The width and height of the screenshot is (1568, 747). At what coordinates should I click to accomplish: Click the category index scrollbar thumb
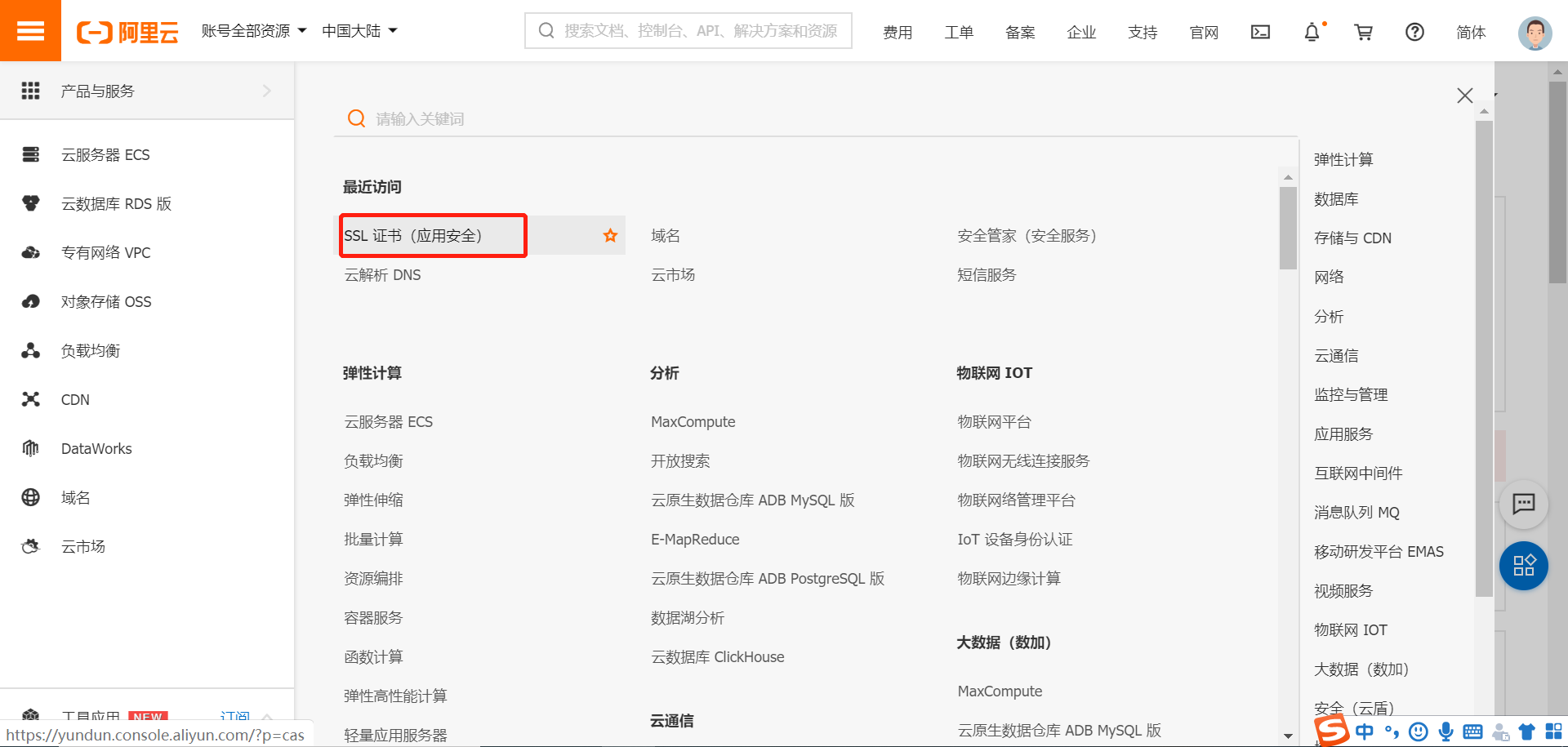(x=1484, y=358)
